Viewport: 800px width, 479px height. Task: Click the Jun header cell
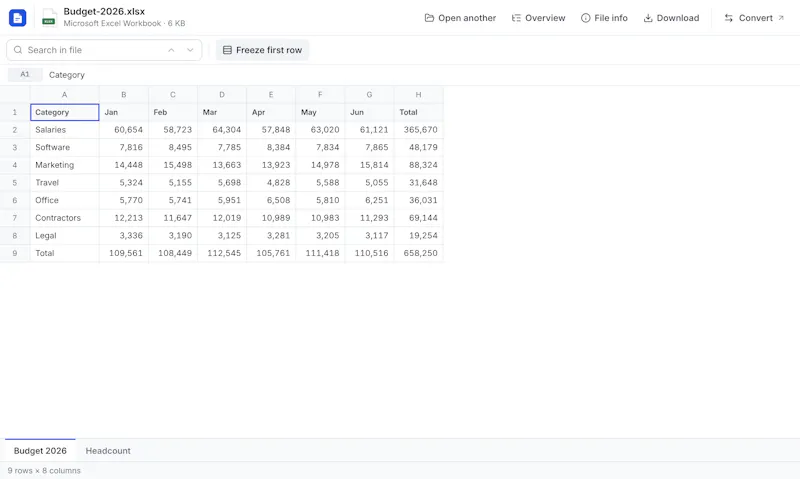[x=369, y=112]
